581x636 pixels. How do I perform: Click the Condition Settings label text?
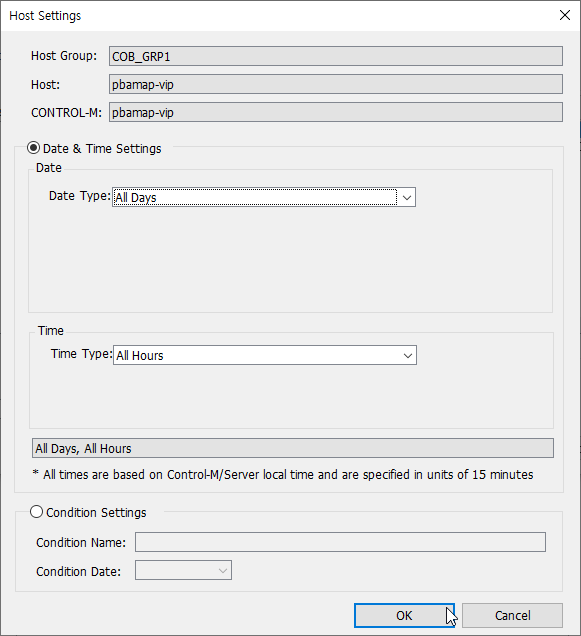pos(96,513)
